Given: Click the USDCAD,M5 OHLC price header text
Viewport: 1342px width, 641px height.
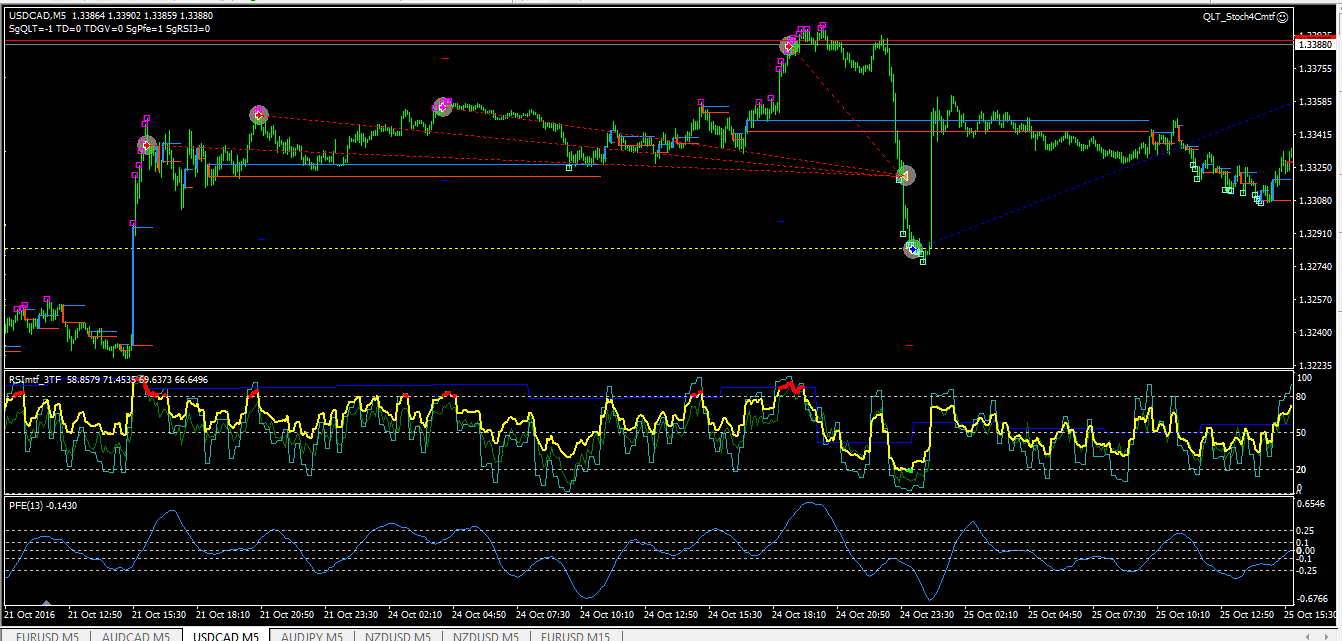Looking at the screenshot, I should (x=110, y=16).
